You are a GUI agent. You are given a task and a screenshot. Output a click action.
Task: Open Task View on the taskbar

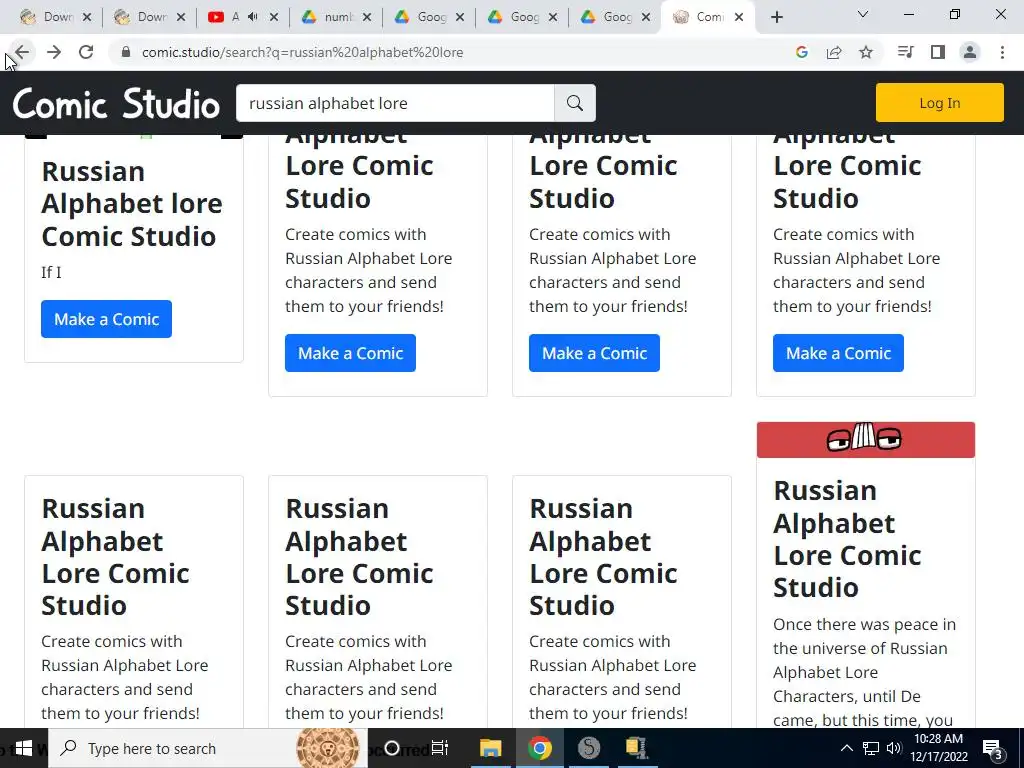point(440,748)
